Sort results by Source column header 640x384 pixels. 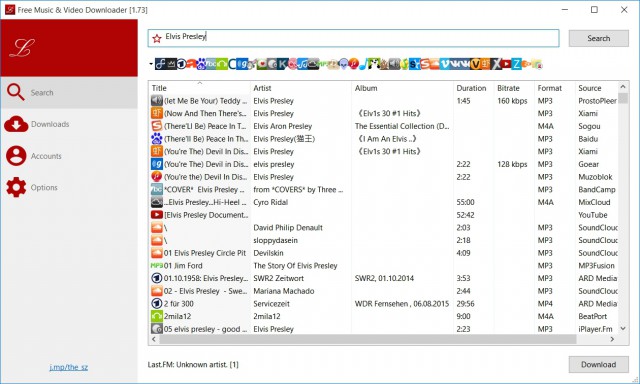[596, 88]
